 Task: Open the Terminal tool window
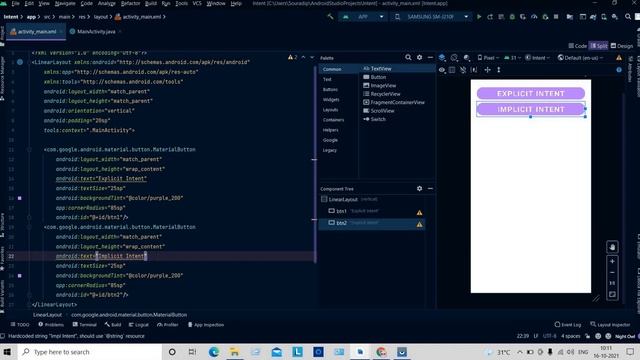(84, 325)
